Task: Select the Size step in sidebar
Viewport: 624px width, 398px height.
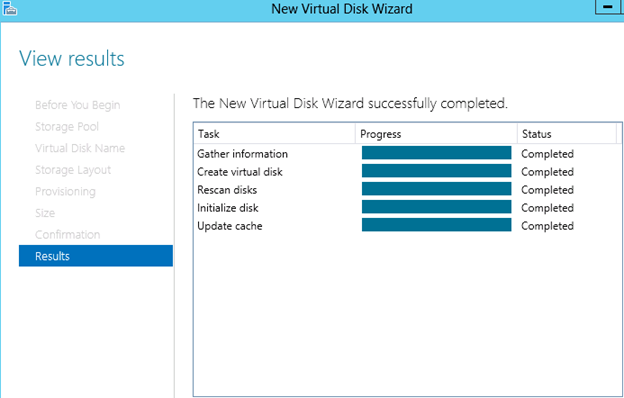Action: [45, 213]
